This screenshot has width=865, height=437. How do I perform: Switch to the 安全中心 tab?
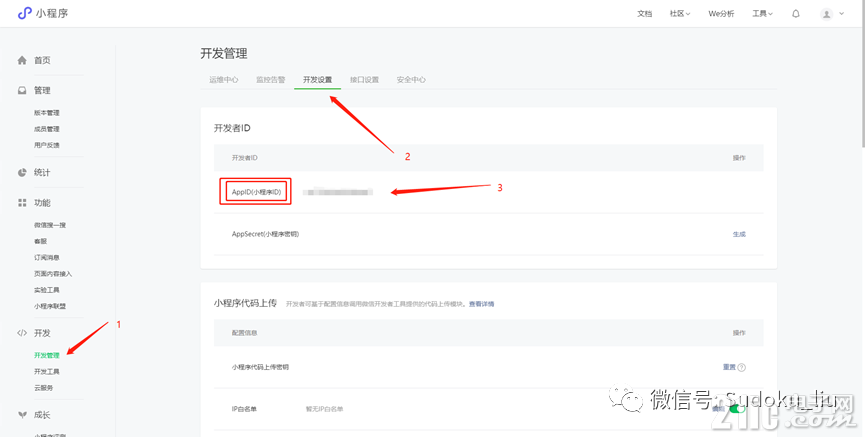[411, 79]
